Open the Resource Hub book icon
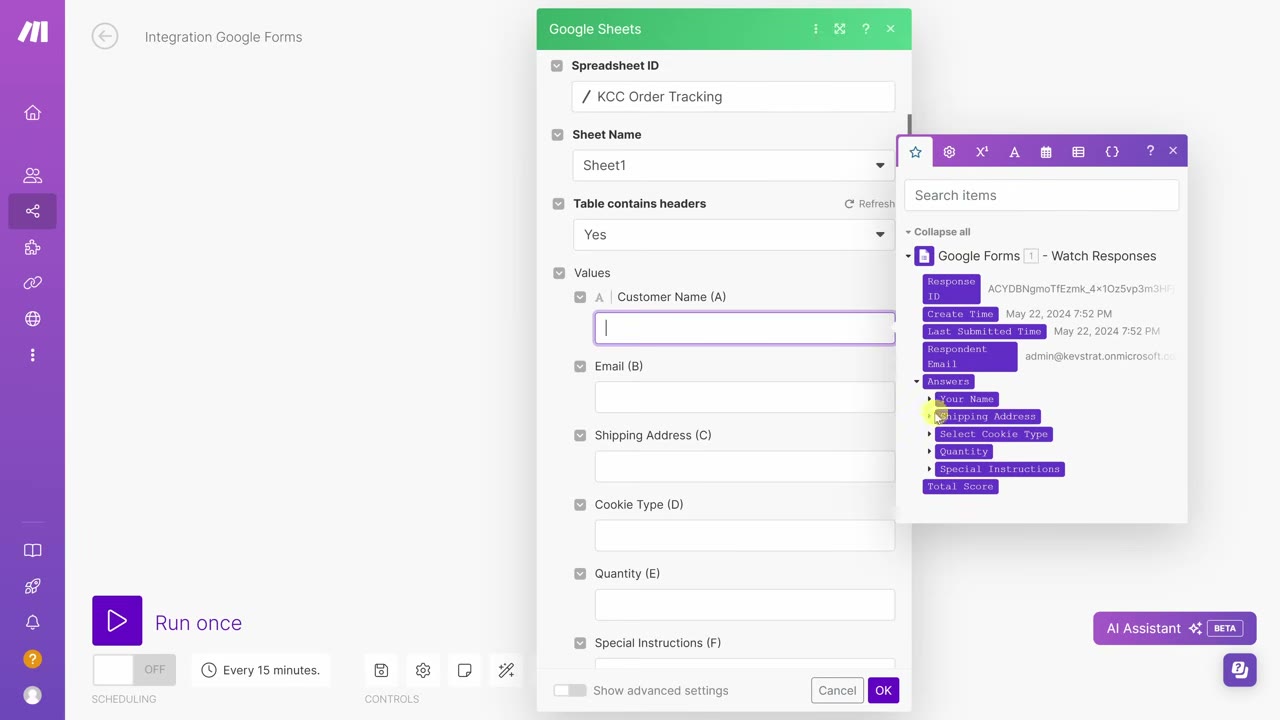The image size is (1280, 720). click(32, 550)
